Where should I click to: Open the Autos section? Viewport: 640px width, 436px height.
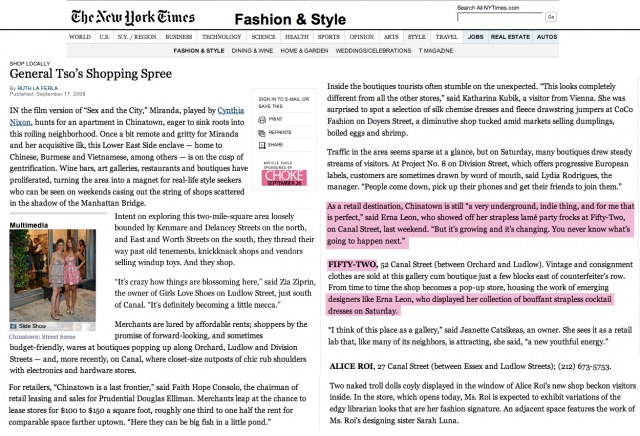click(547, 37)
